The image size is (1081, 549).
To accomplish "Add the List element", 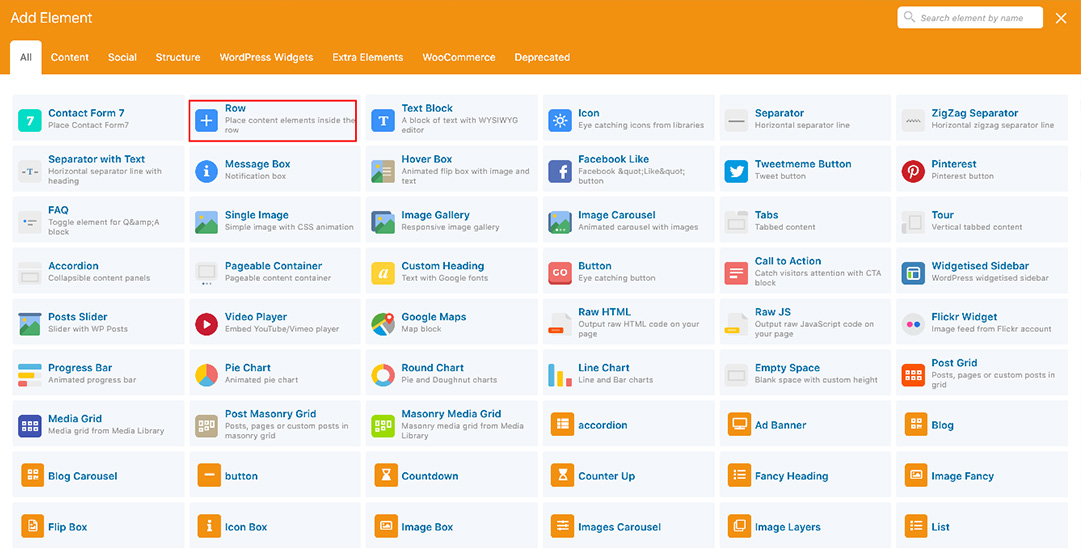I will [982, 526].
